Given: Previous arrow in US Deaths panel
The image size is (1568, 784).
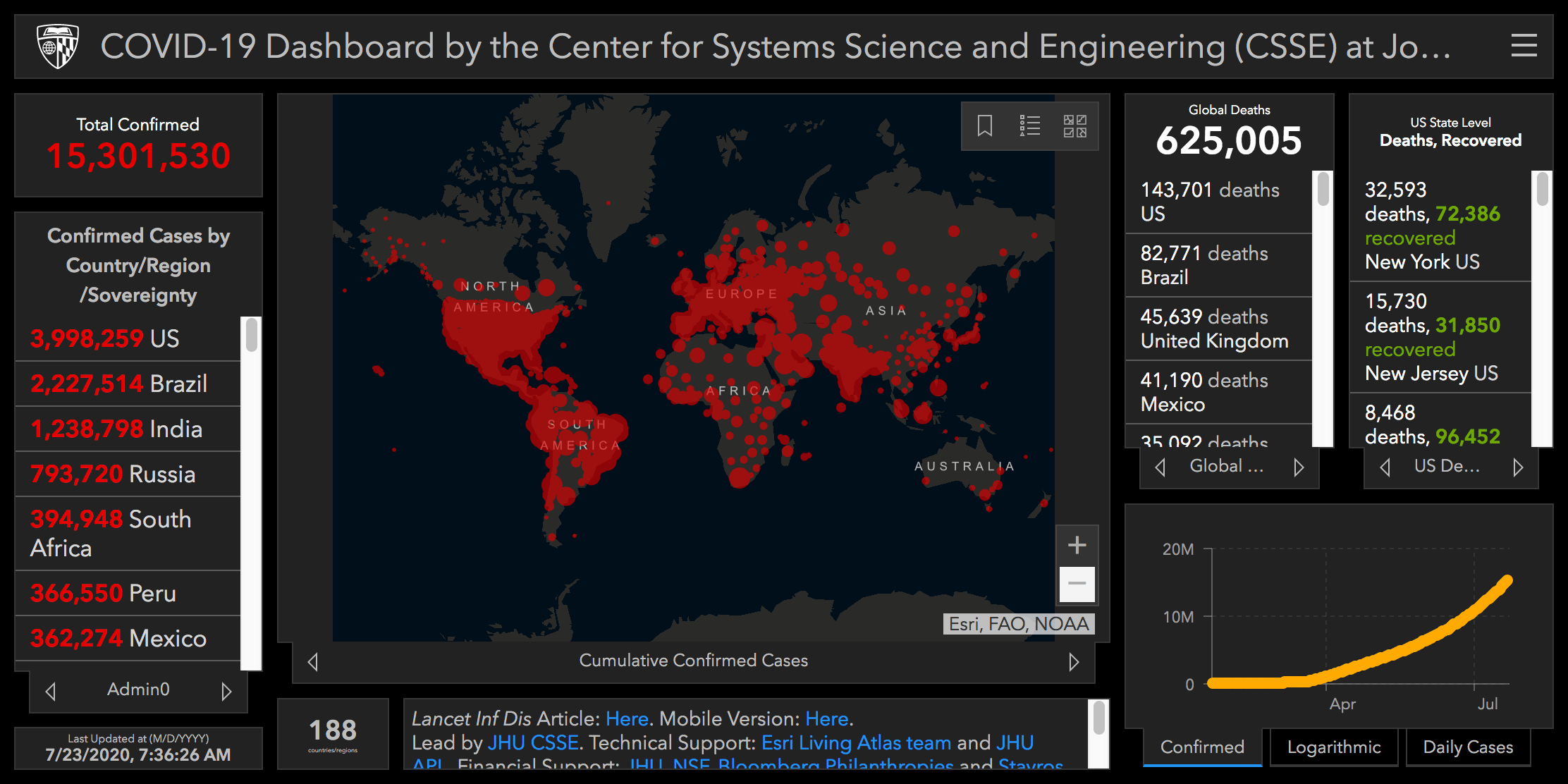Looking at the screenshot, I should pos(1385,467).
